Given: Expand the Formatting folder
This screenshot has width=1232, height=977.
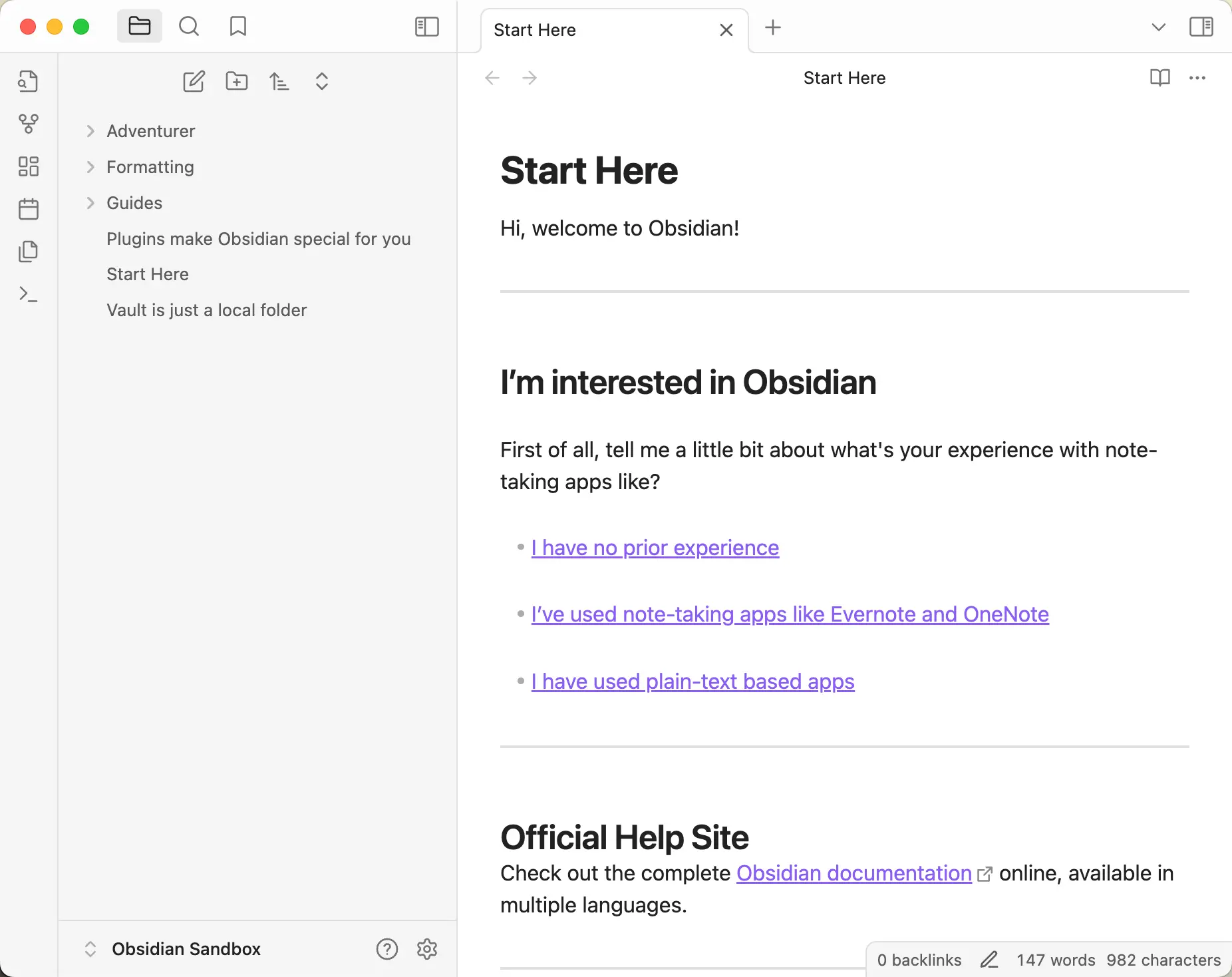Looking at the screenshot, I should pos(150,167).
